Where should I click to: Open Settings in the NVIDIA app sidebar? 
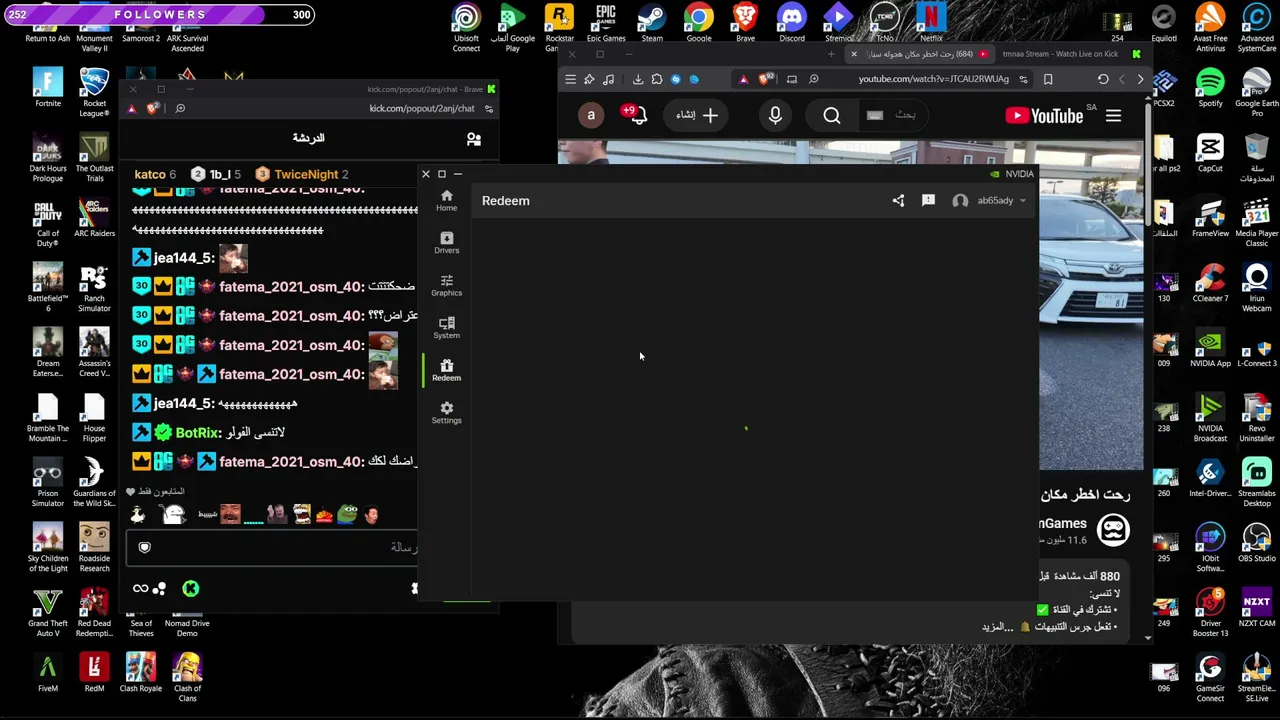(446, 412)
